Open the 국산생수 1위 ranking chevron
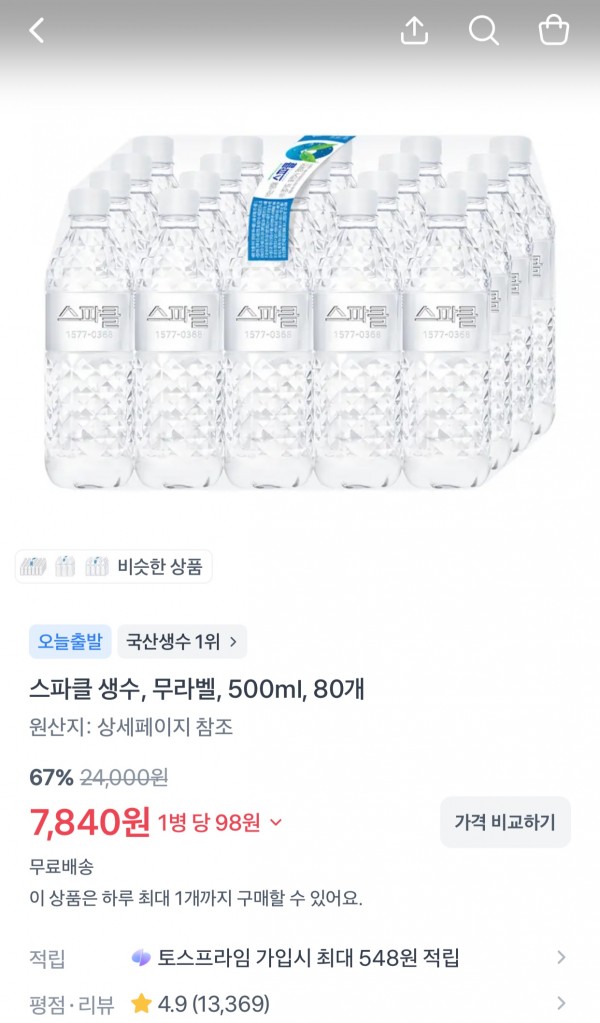This screenshot has height=1023, width=600. (233, 642)
